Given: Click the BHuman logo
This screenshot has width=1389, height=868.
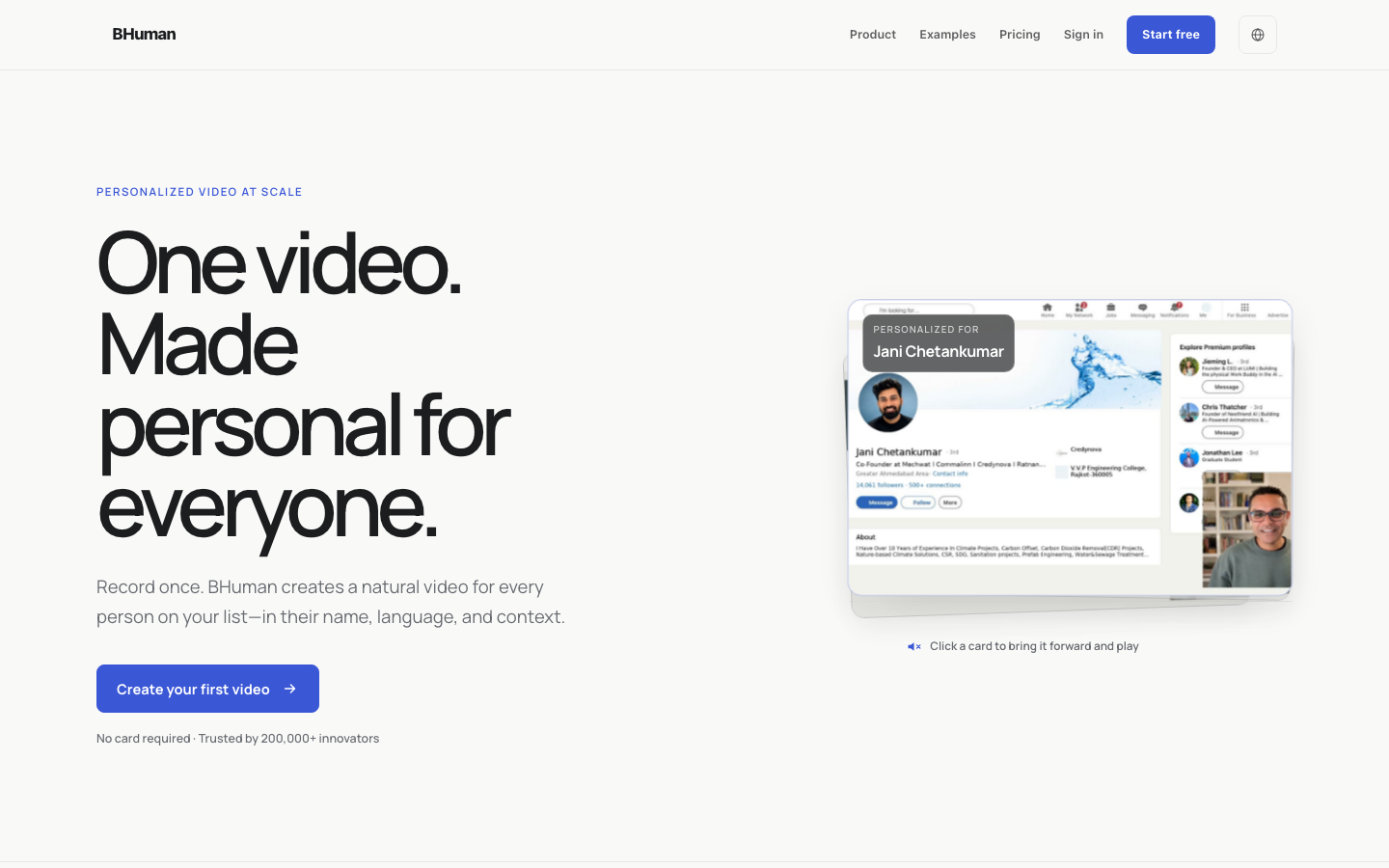Looking at the screenshot, I should pos(144,34).
